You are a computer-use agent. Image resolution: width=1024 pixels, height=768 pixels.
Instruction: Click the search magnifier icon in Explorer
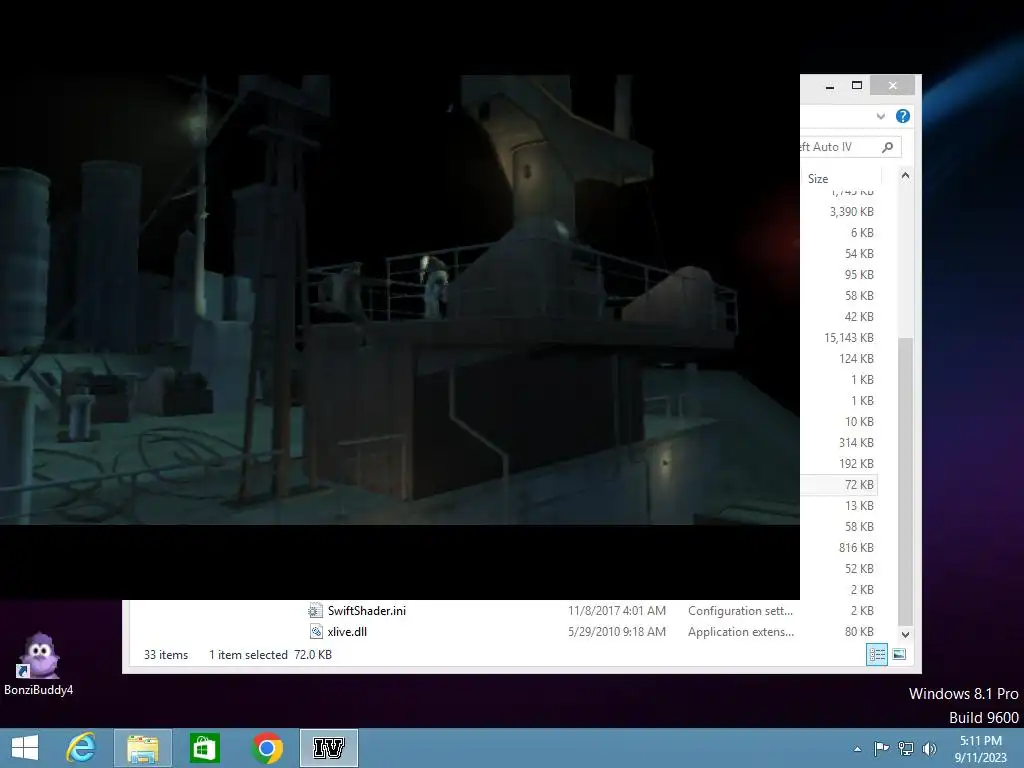pyautogui.click(x=887, y=147)
